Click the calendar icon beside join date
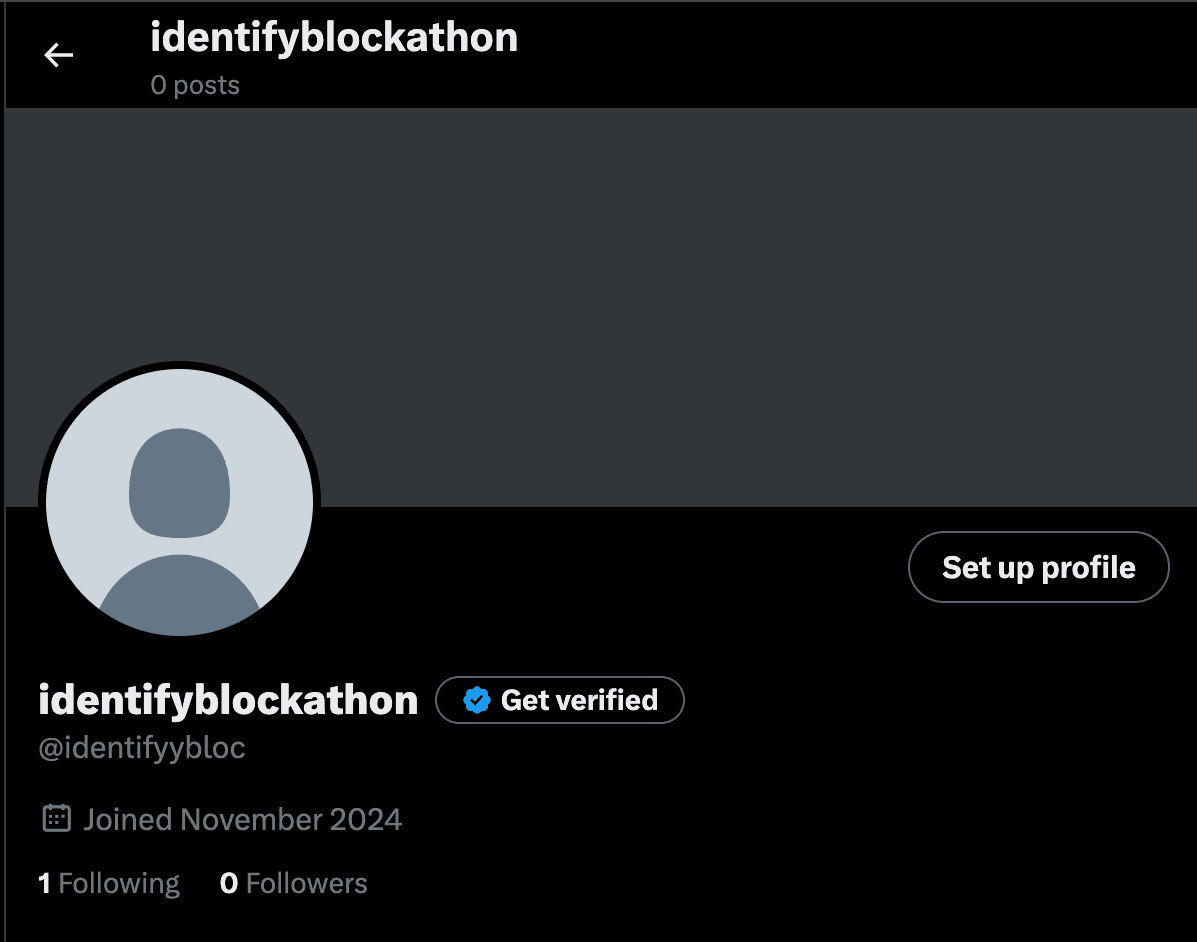 point(57,818)
